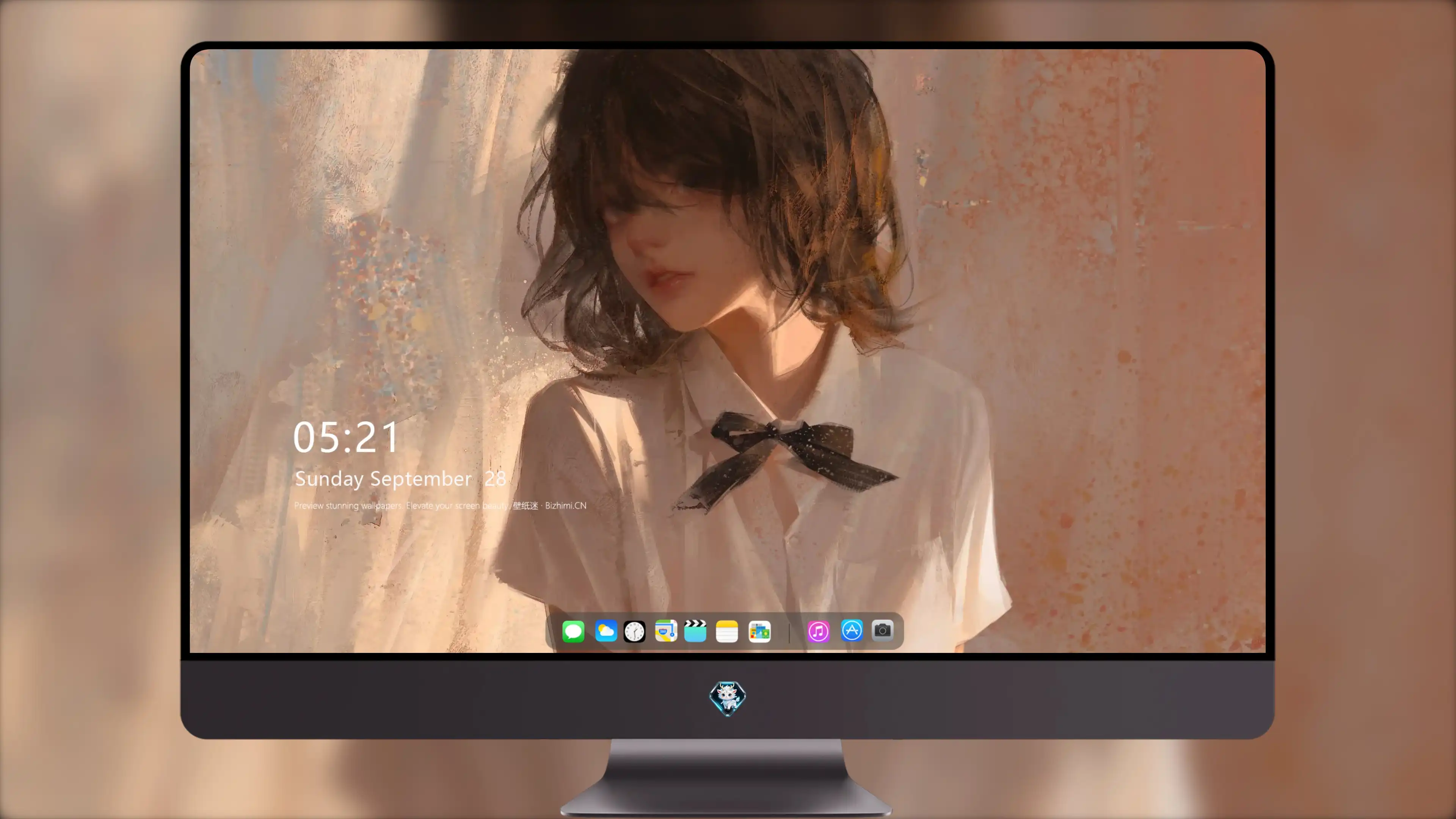This screenshot has width=1456, height=819.
Task: Open the Maps app icon in the dock
Action: (x=666, y=631)
